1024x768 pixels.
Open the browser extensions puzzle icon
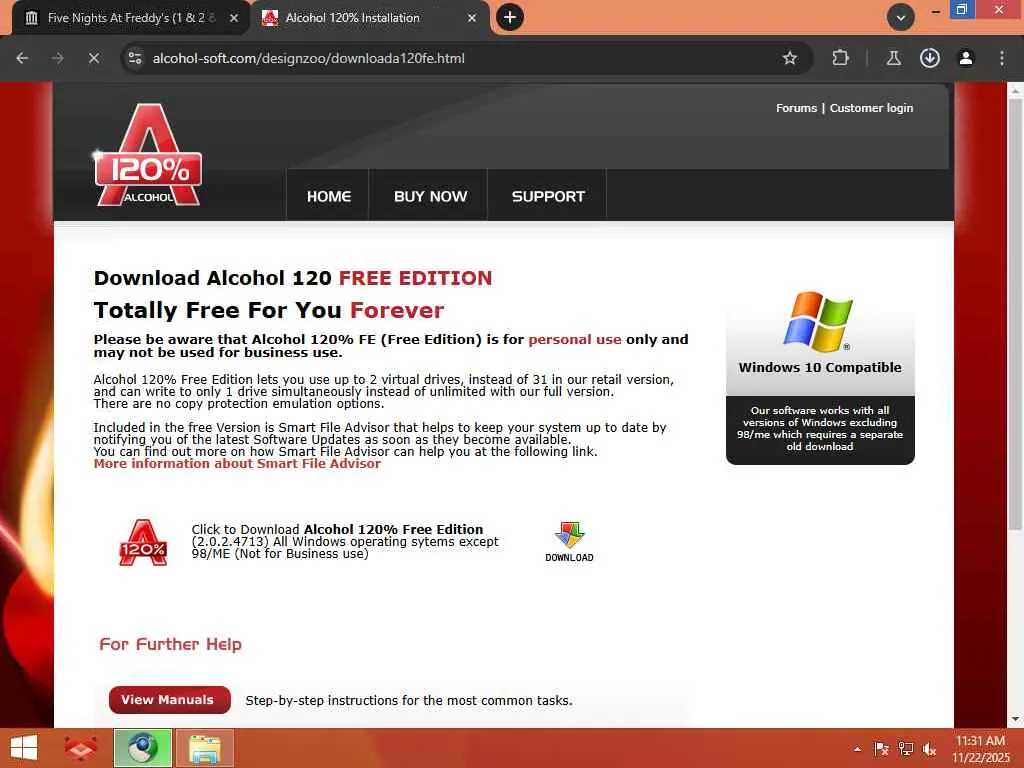(840, 58)
